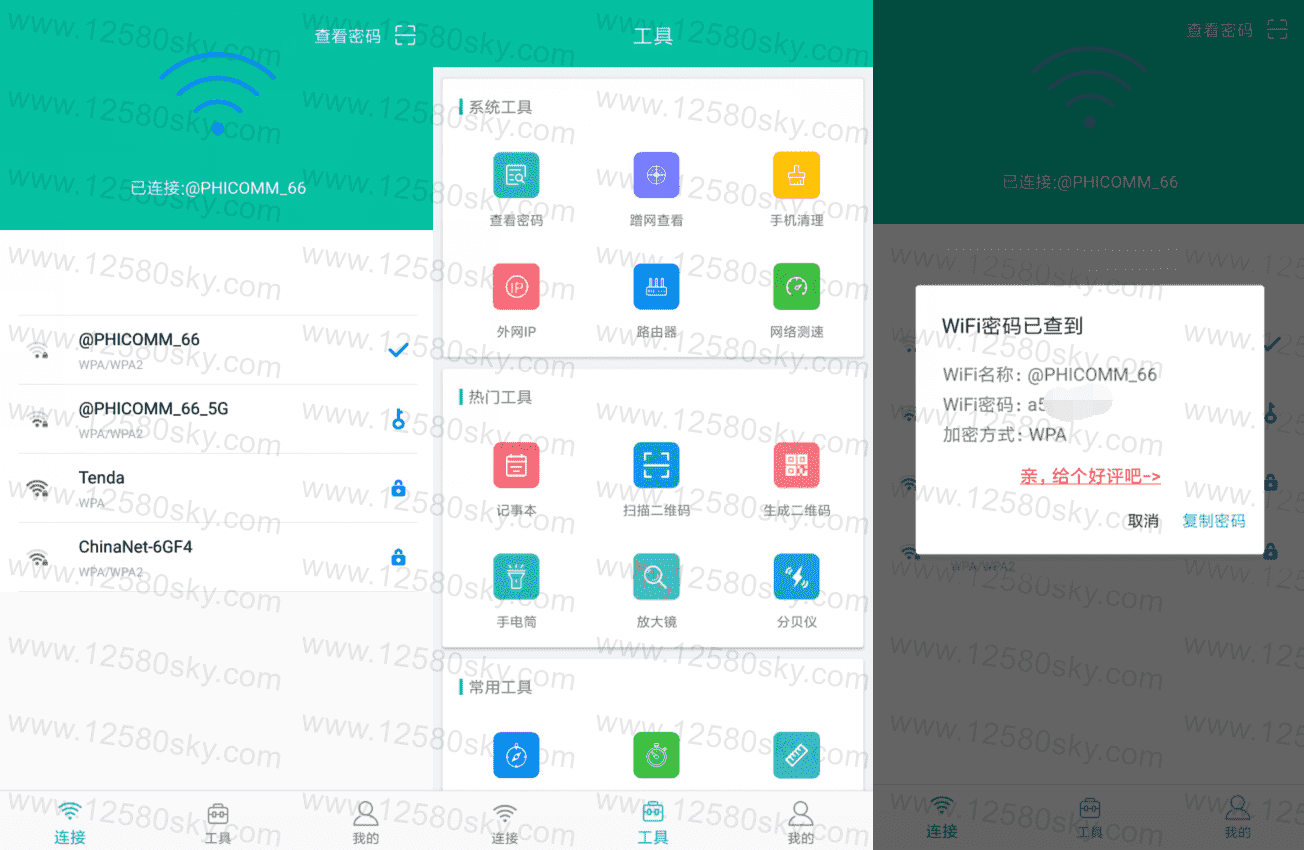Open the 外网IP tool
This screenshot has height=850, width=1304.
(516, 286)
